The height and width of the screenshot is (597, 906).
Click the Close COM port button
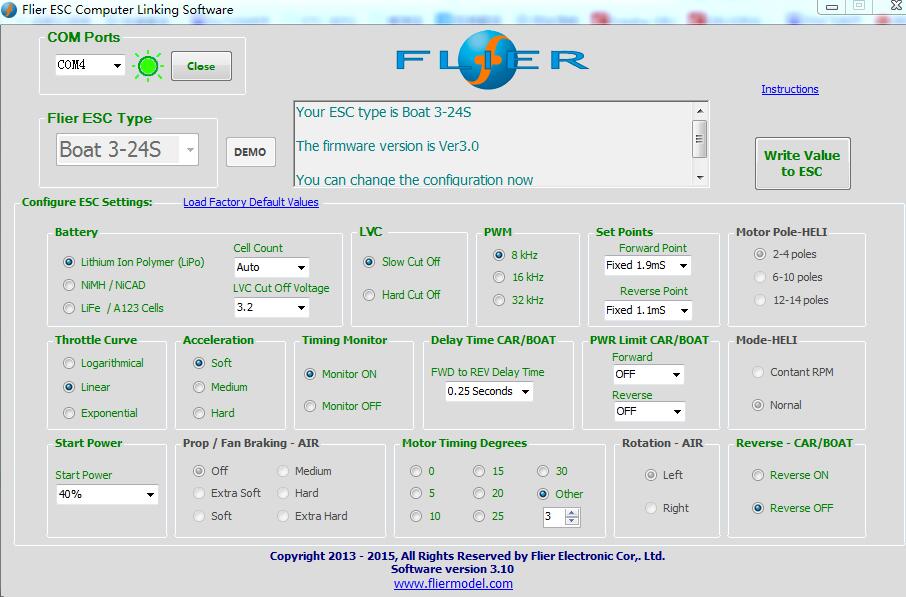click(x=201, y=66)
